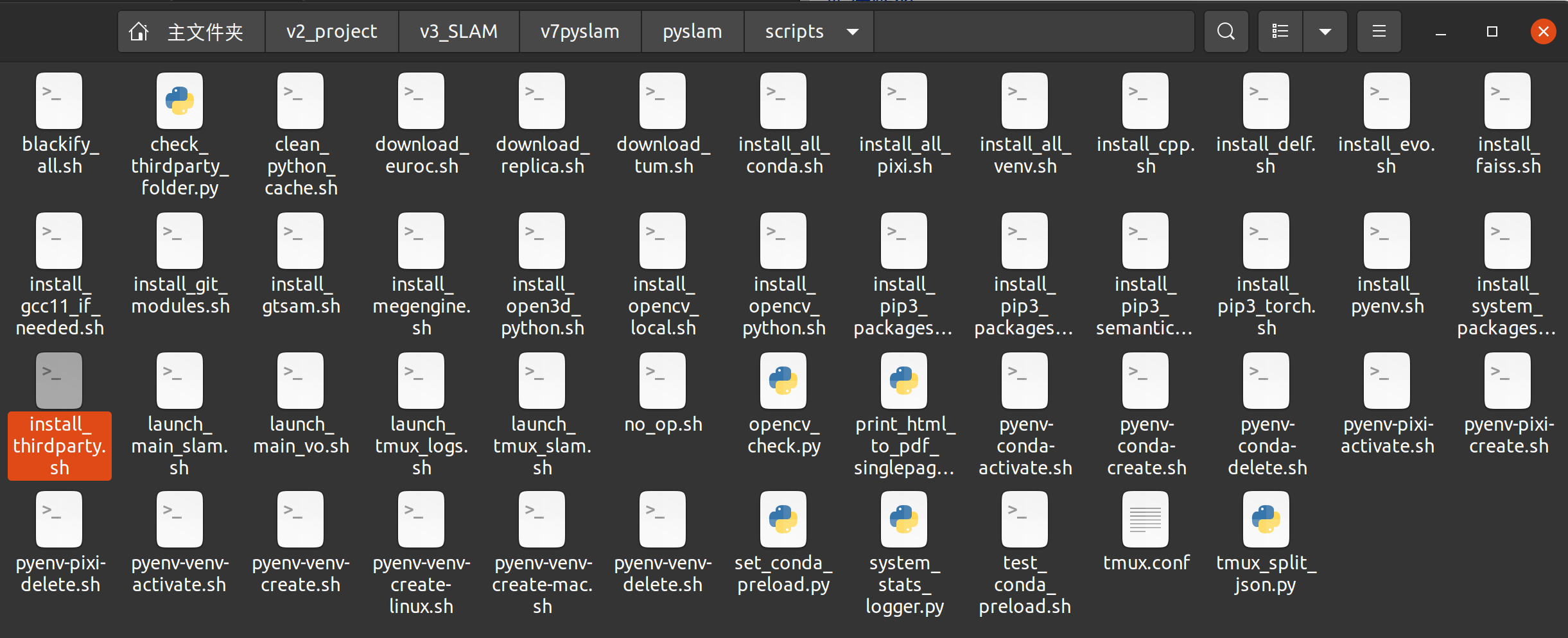The image size is (1568, 638).
Task: Select the install_git_modules.sh script icon
Action: click(180, 241)
